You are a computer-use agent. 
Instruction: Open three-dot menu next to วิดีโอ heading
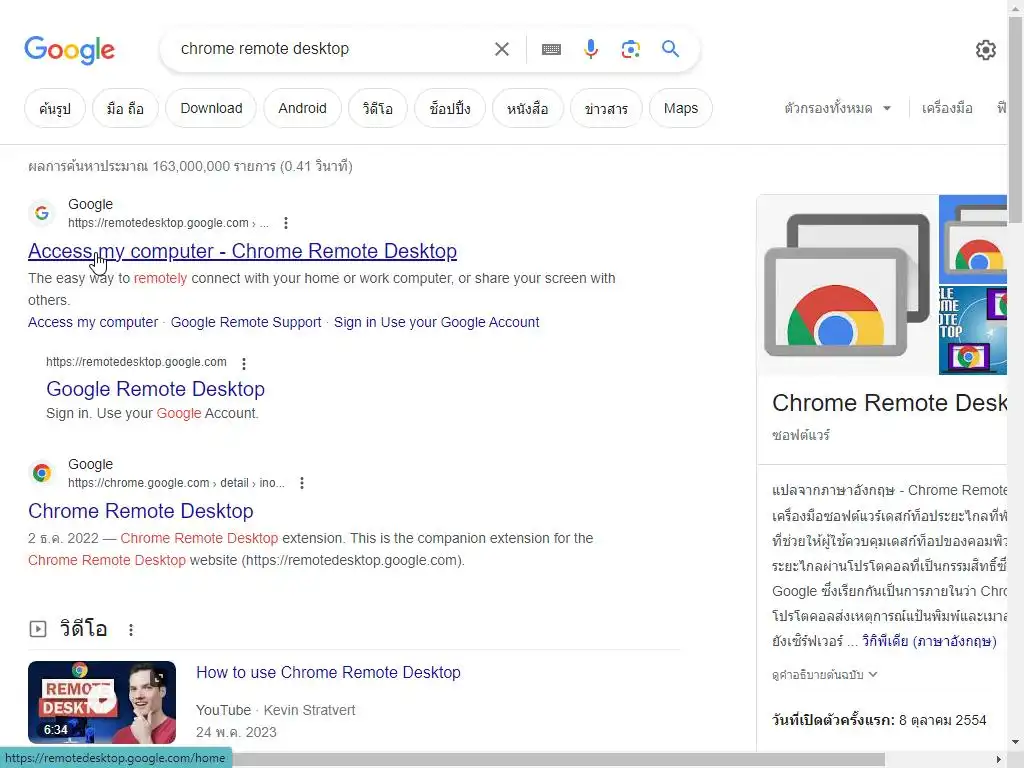131,630
